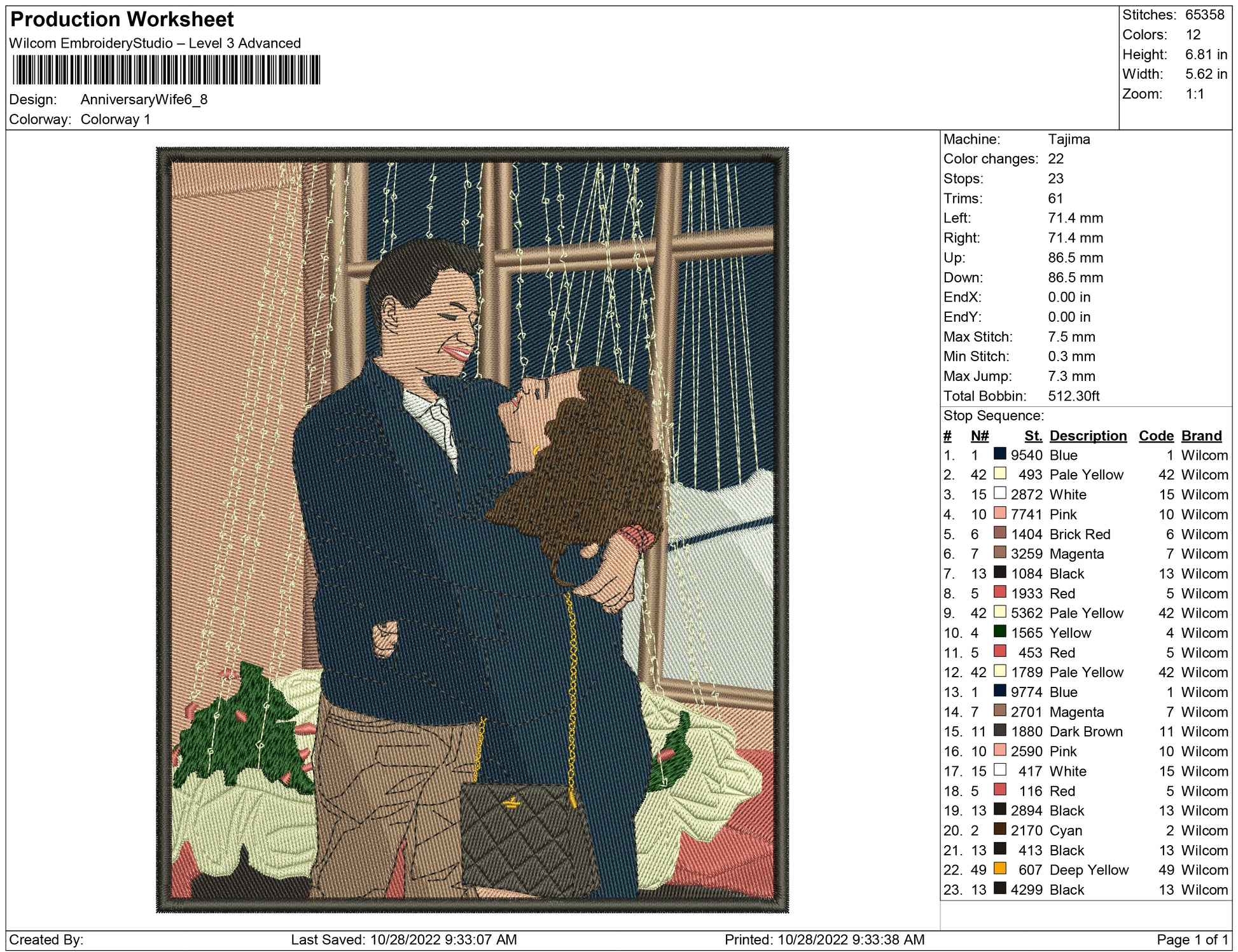Click the Dark Brown swatch in row 15
This screenshot has width=1238, height=952.
pyautogui.click(x=999, y=730)
